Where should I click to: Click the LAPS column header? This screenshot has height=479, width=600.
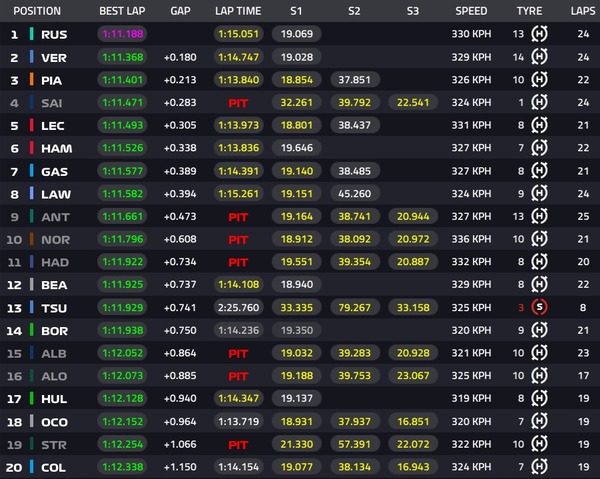pyautogui.click(x=583, y=11)
